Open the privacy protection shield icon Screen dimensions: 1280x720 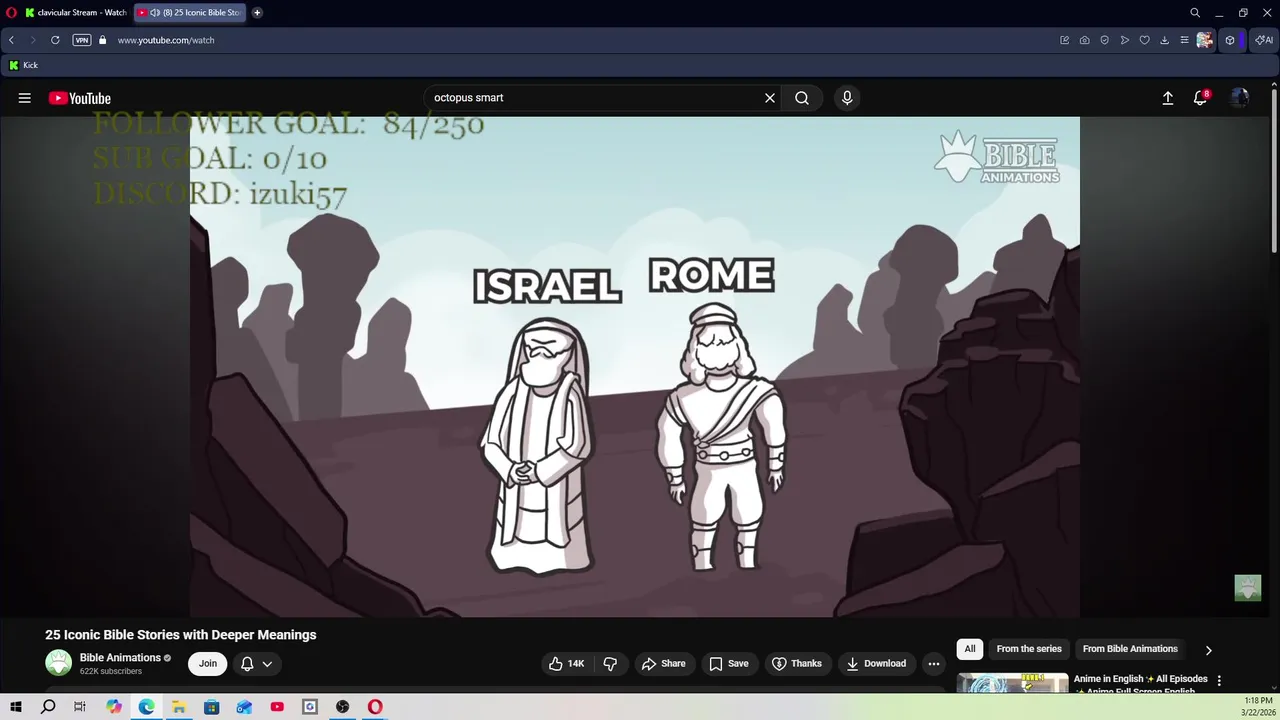point(1105,40)
